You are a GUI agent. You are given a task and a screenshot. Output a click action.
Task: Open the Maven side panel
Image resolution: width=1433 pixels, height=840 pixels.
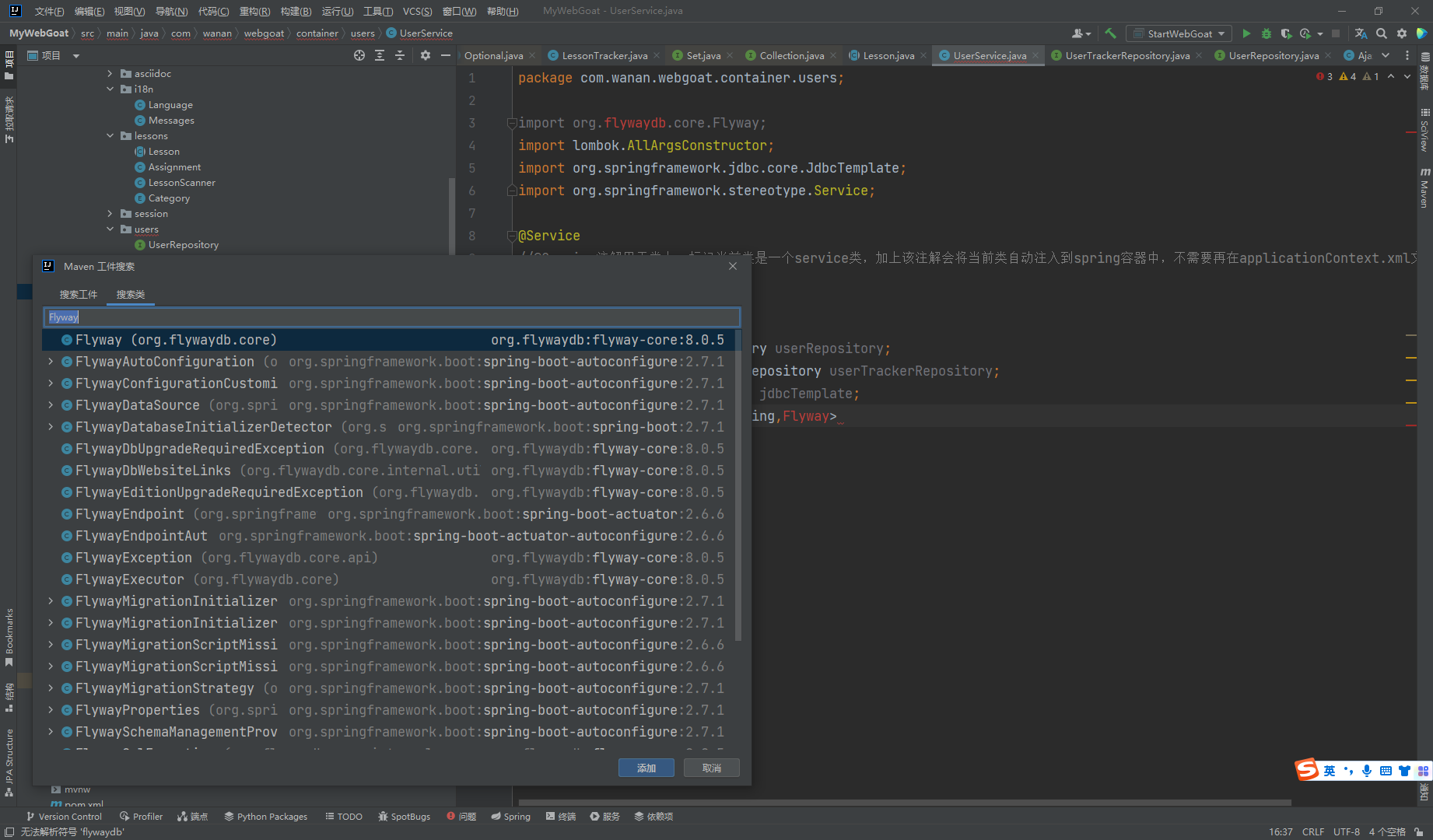1424,187
